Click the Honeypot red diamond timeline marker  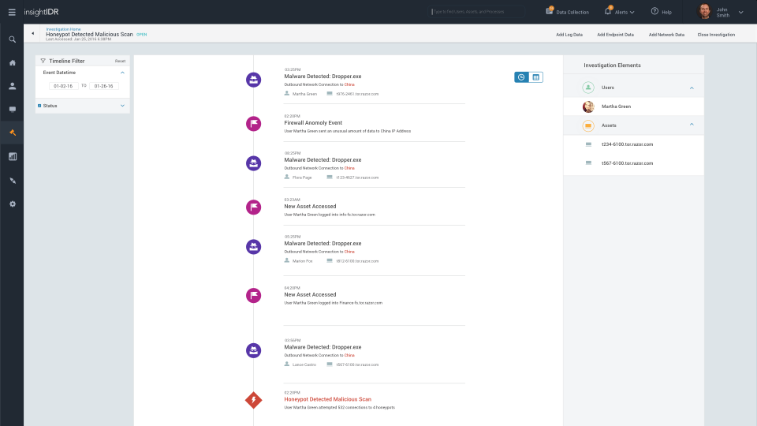pos(254,400)
